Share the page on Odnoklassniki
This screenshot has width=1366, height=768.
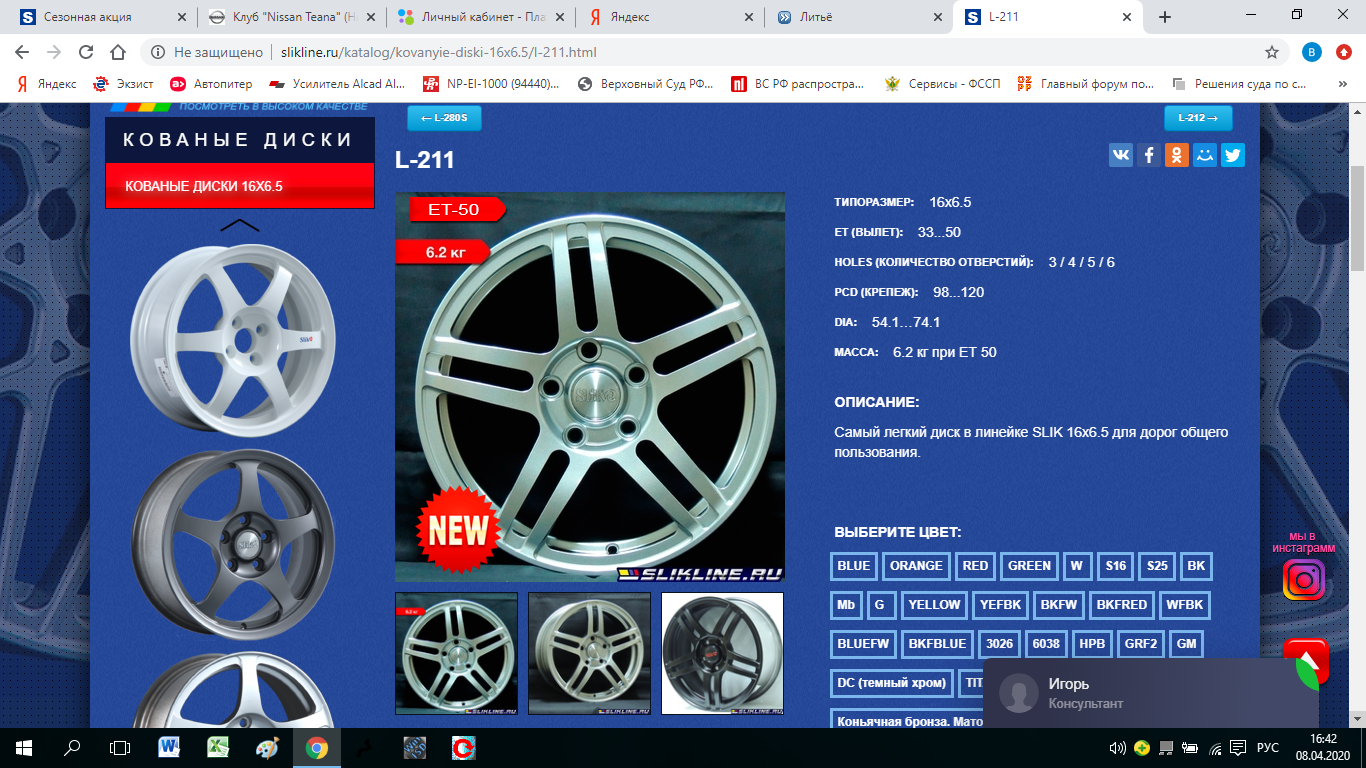(1177, 155)
